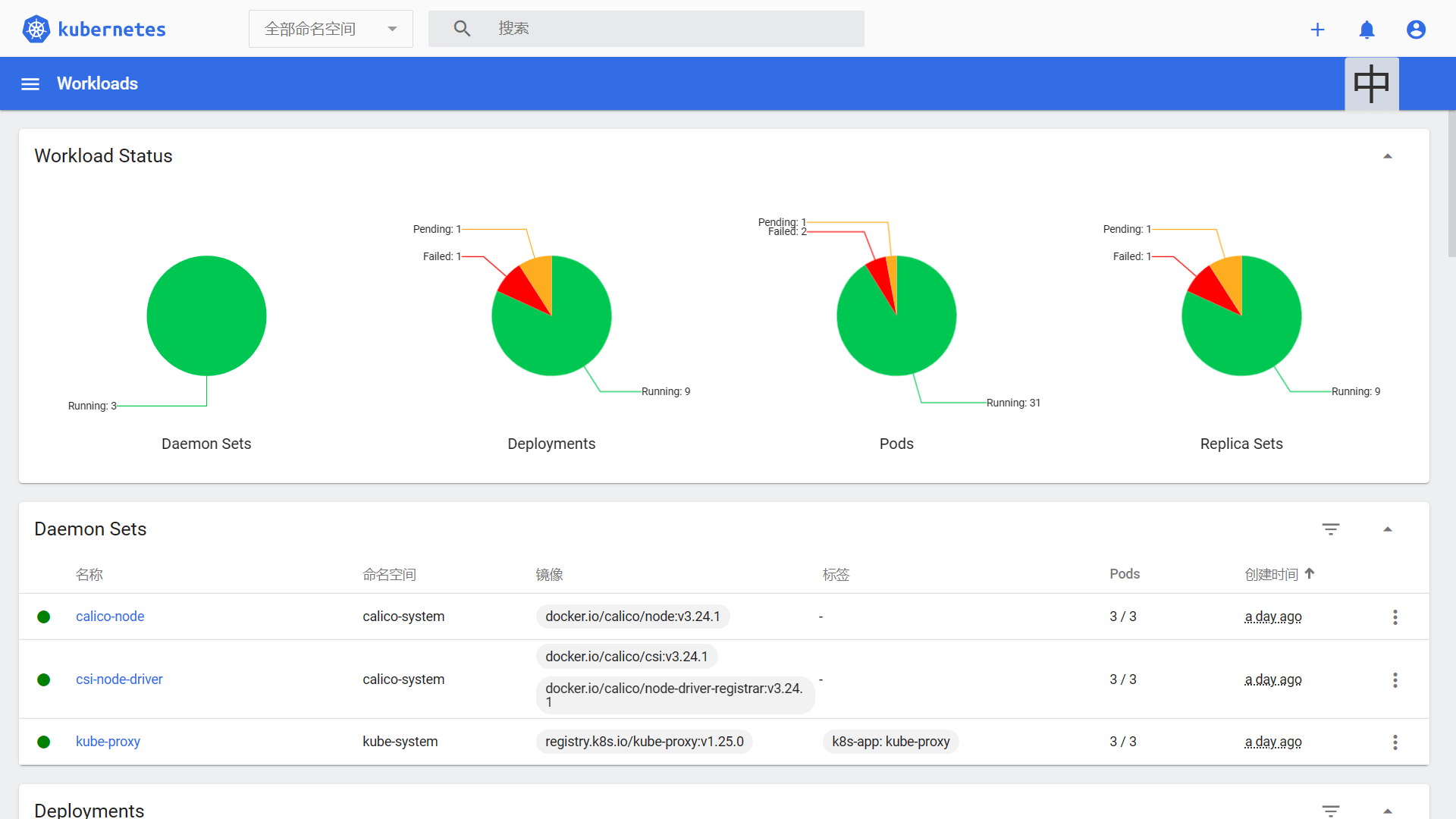Collapse the Daemon Sets section

(x=1388, y=529)
